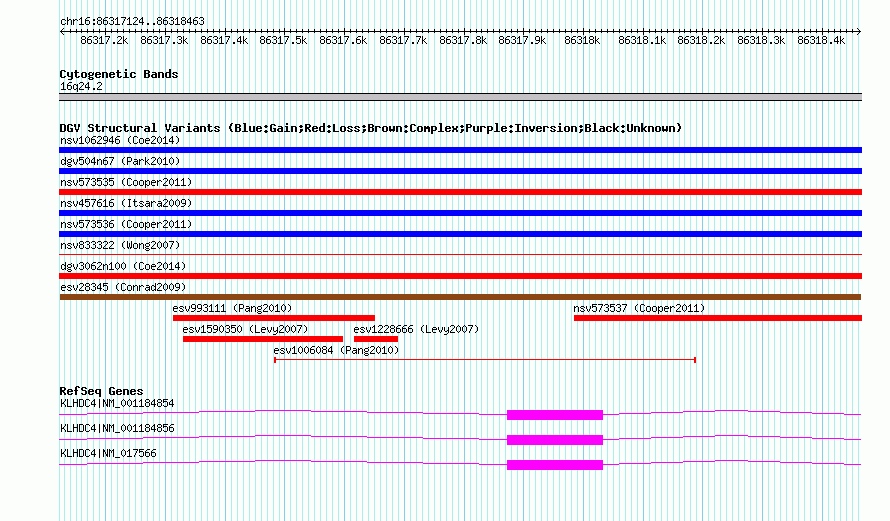The width and height of the screenshot is (890, 521).
Task: Click the KLHDC4|NM_017566 transcript label
Action: pos(108,453)
